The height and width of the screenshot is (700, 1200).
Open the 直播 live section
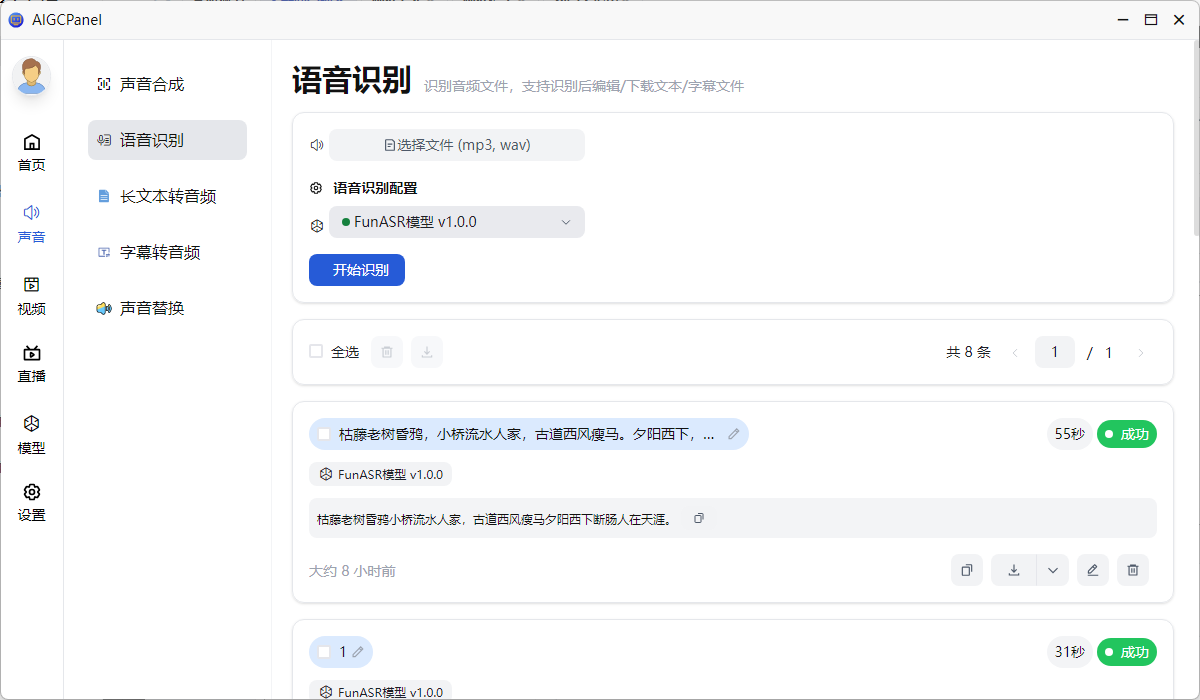tap(32, 364)
